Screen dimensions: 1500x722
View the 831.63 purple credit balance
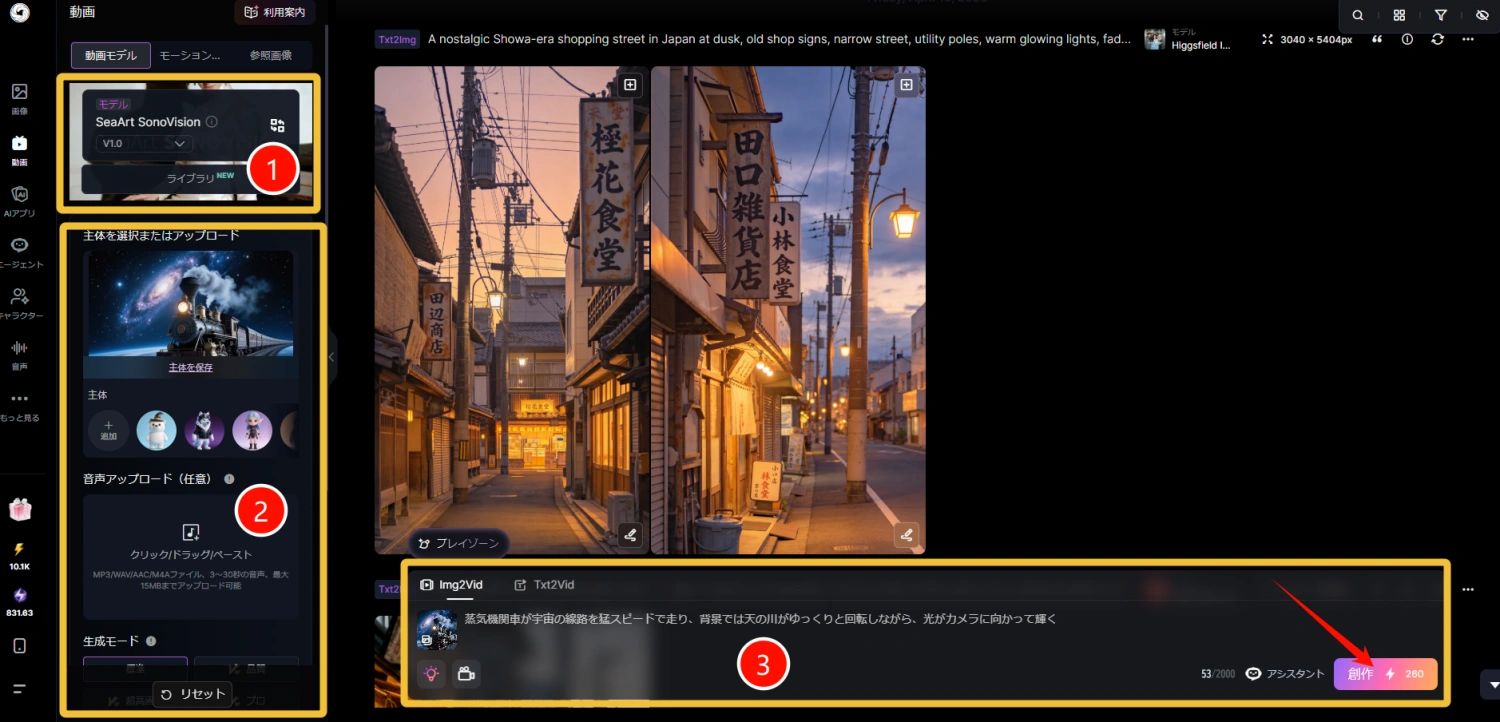pos(19,602)
